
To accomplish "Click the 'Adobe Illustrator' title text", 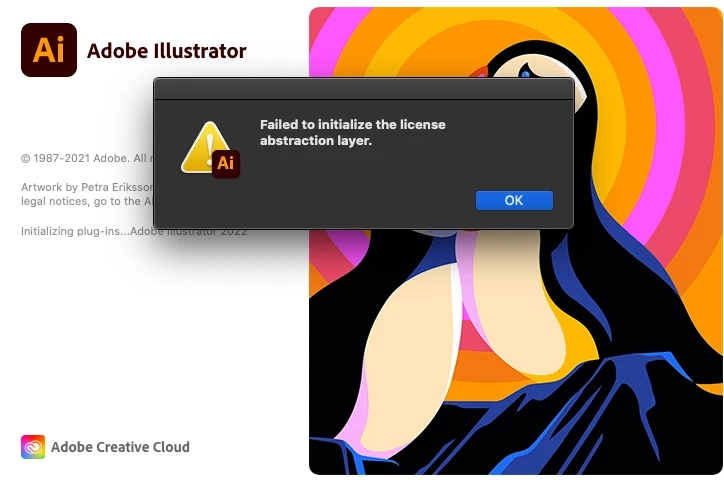I will (x=167, y=51).
